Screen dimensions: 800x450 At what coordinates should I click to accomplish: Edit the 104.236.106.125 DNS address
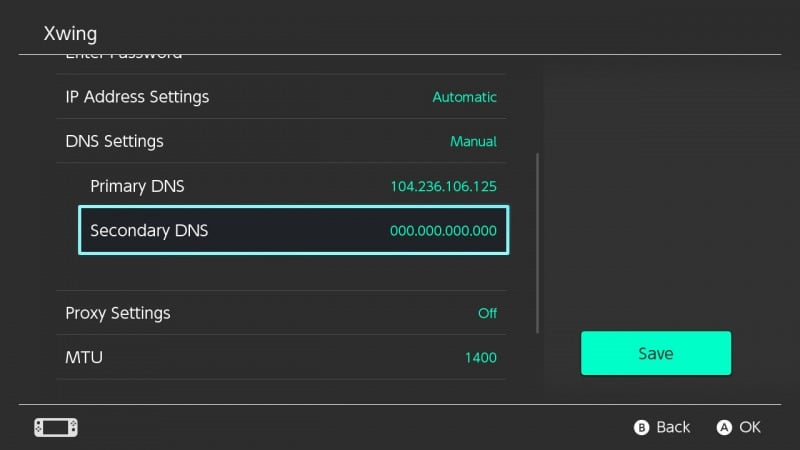[443, 186]
